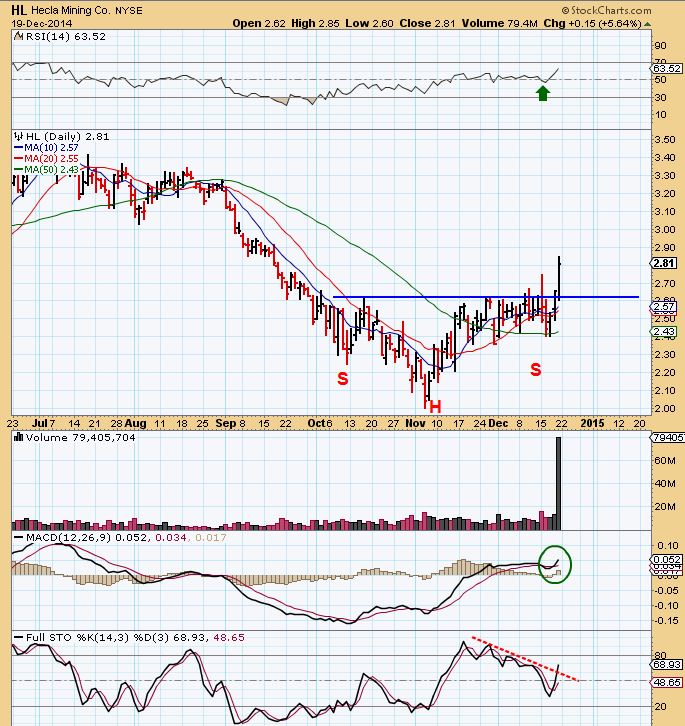Click the 2.81 last price tag on right axis
The width and height of the screenshot is (685, 726).
664,263
